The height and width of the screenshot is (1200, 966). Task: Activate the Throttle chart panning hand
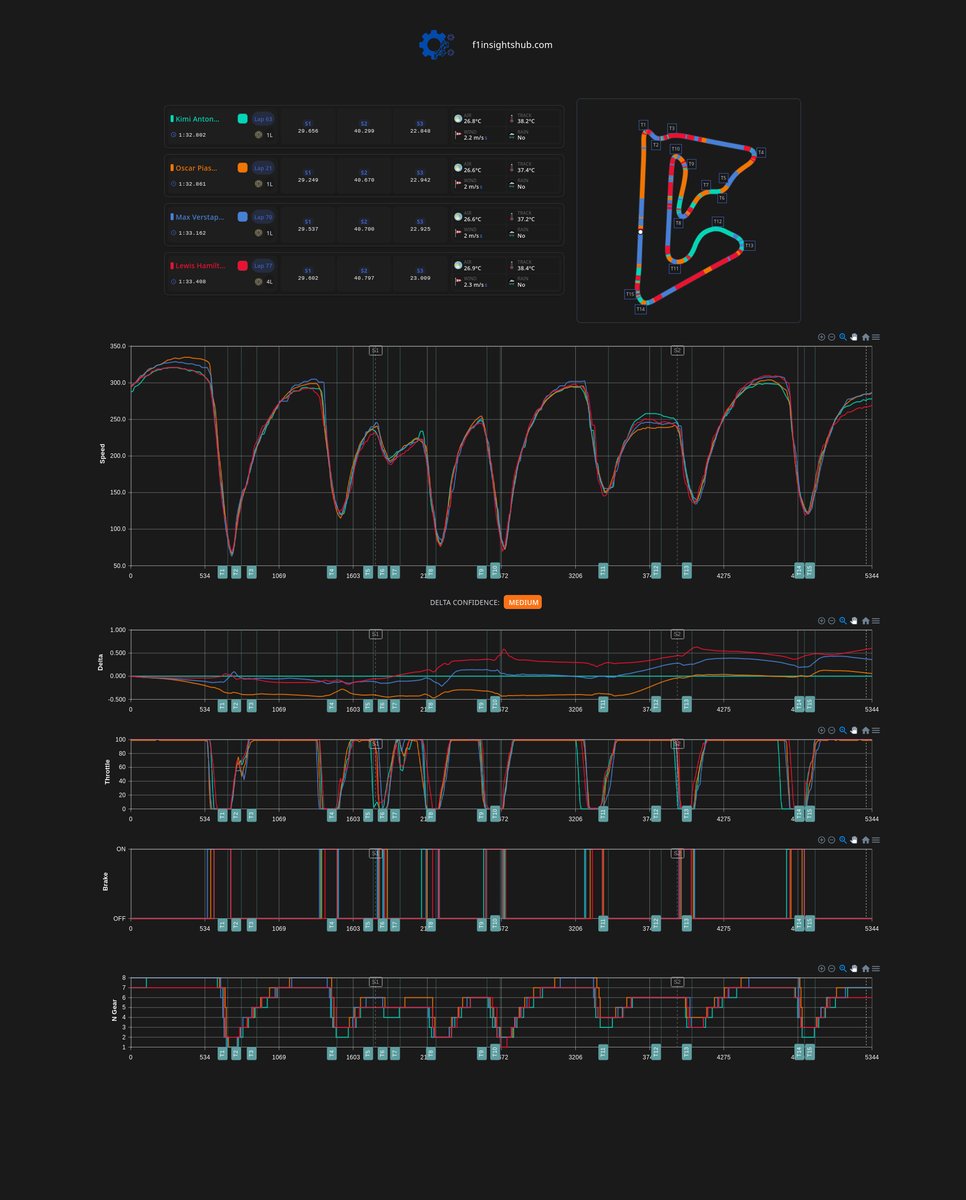(x=854, y=730)
